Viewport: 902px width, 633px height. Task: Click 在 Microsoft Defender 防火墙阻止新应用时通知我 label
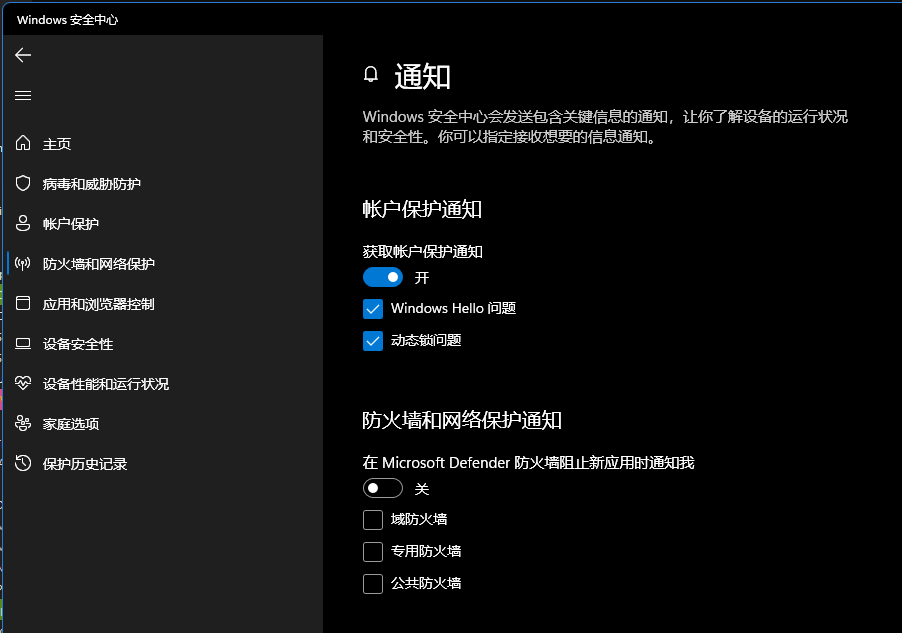click(x=528, y=463)
